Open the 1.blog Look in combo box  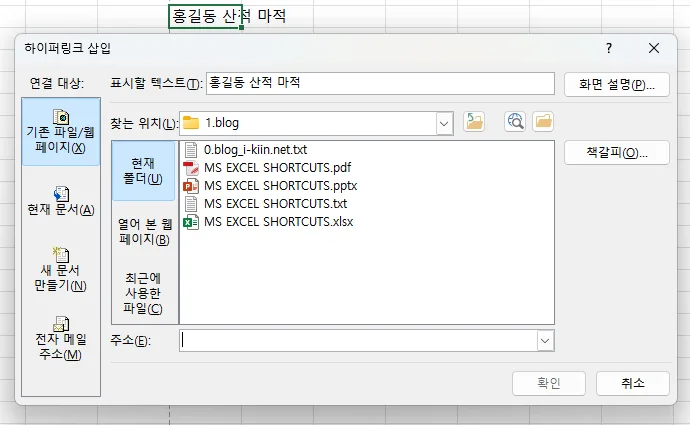pyautogui.click(x=316, y=123)
